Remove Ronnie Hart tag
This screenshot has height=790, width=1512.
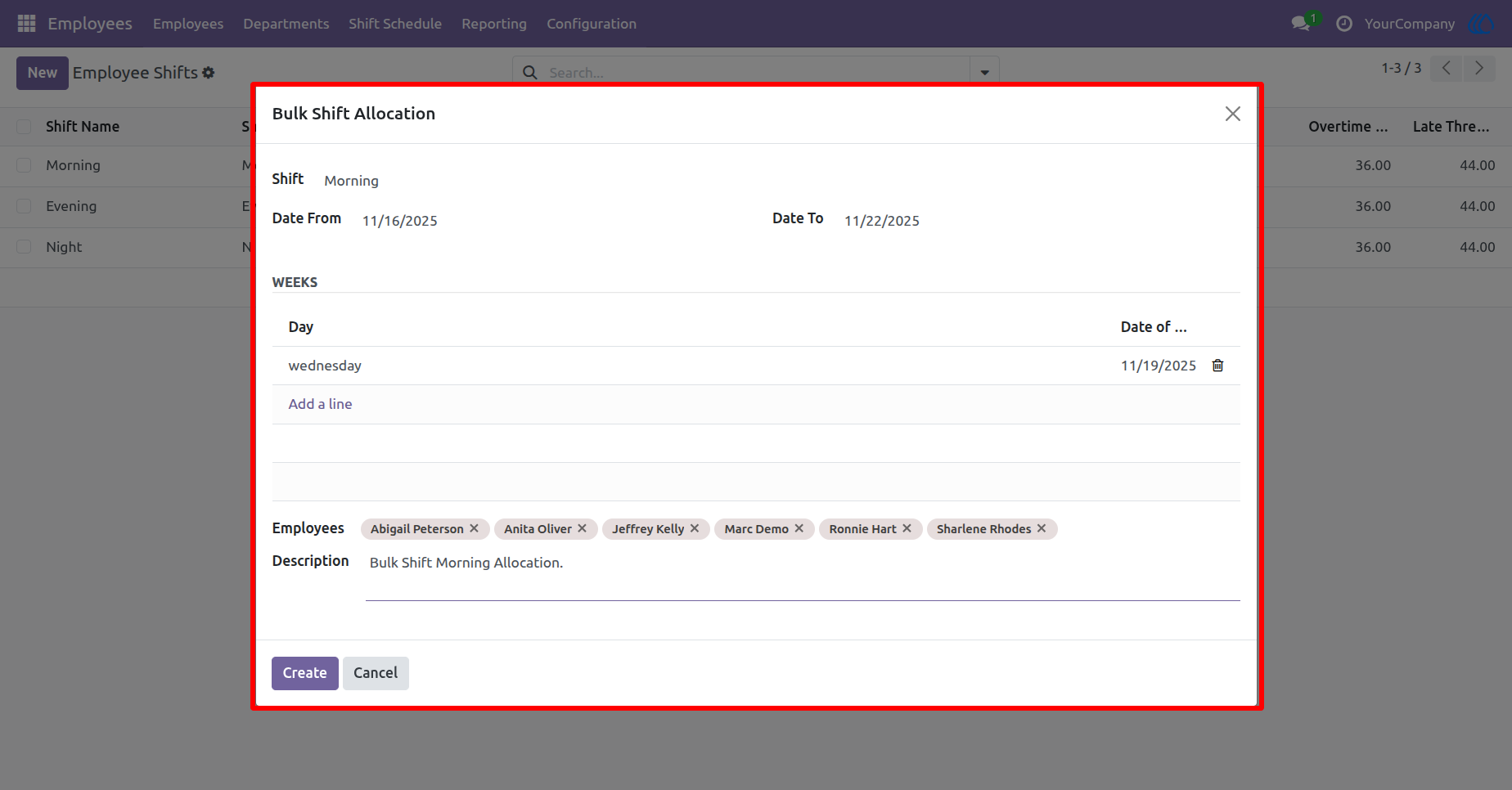(x=907, y=528)
